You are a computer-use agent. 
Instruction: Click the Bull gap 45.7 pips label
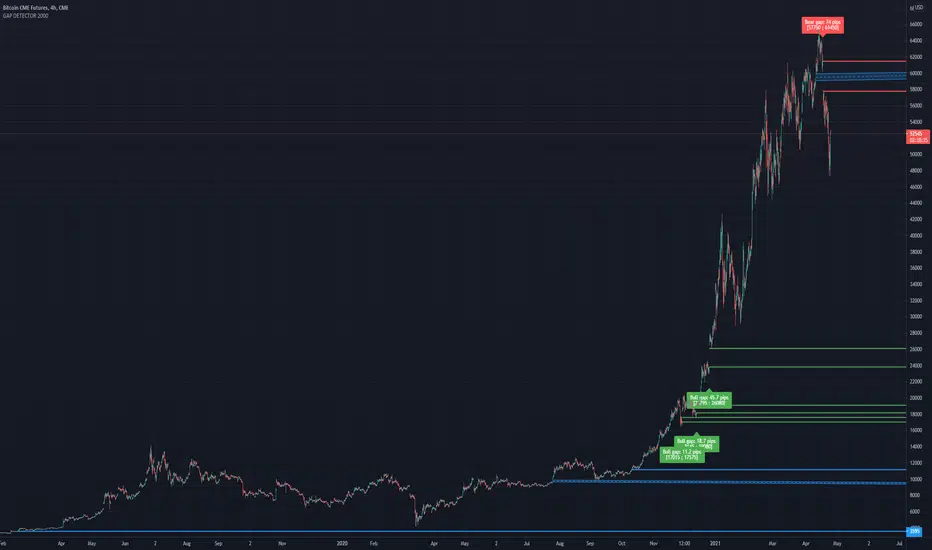click(x=709, y=400)
